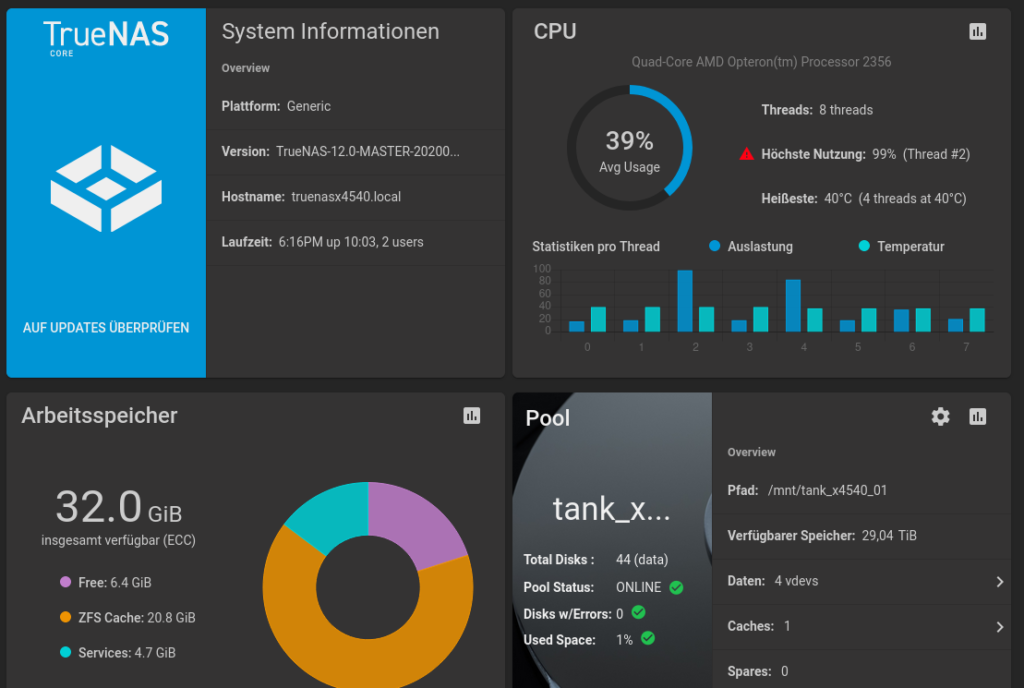
Task: Click Statistiken pro Thread label
Action: [x=596, y=247]
